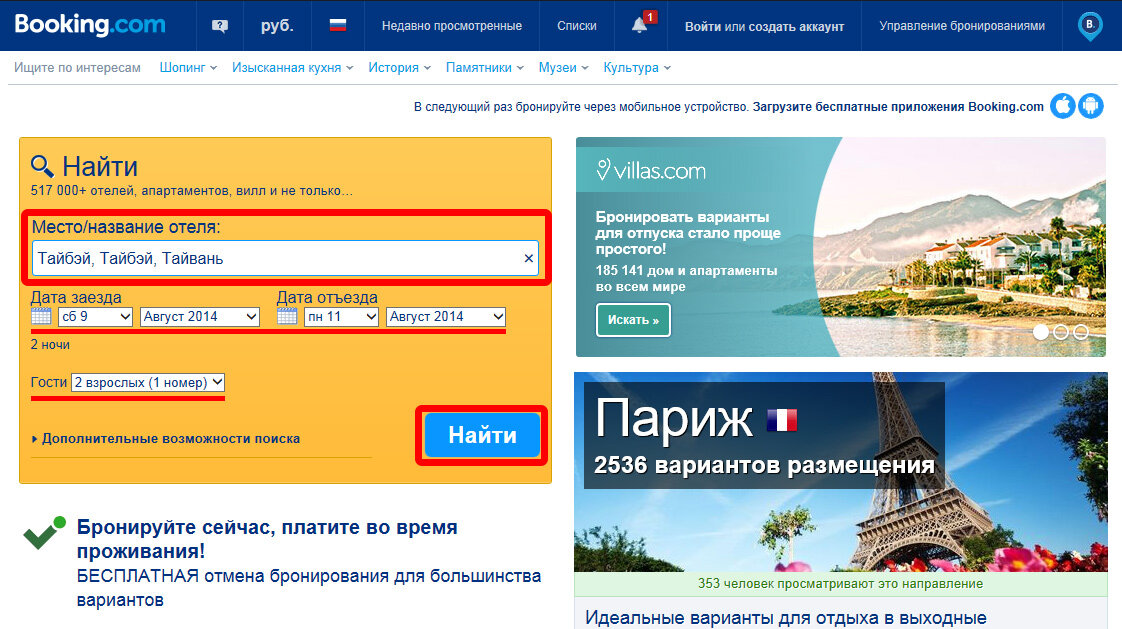
Task: Open check-out day dropdown пн 11
Action: click(341, 316)
